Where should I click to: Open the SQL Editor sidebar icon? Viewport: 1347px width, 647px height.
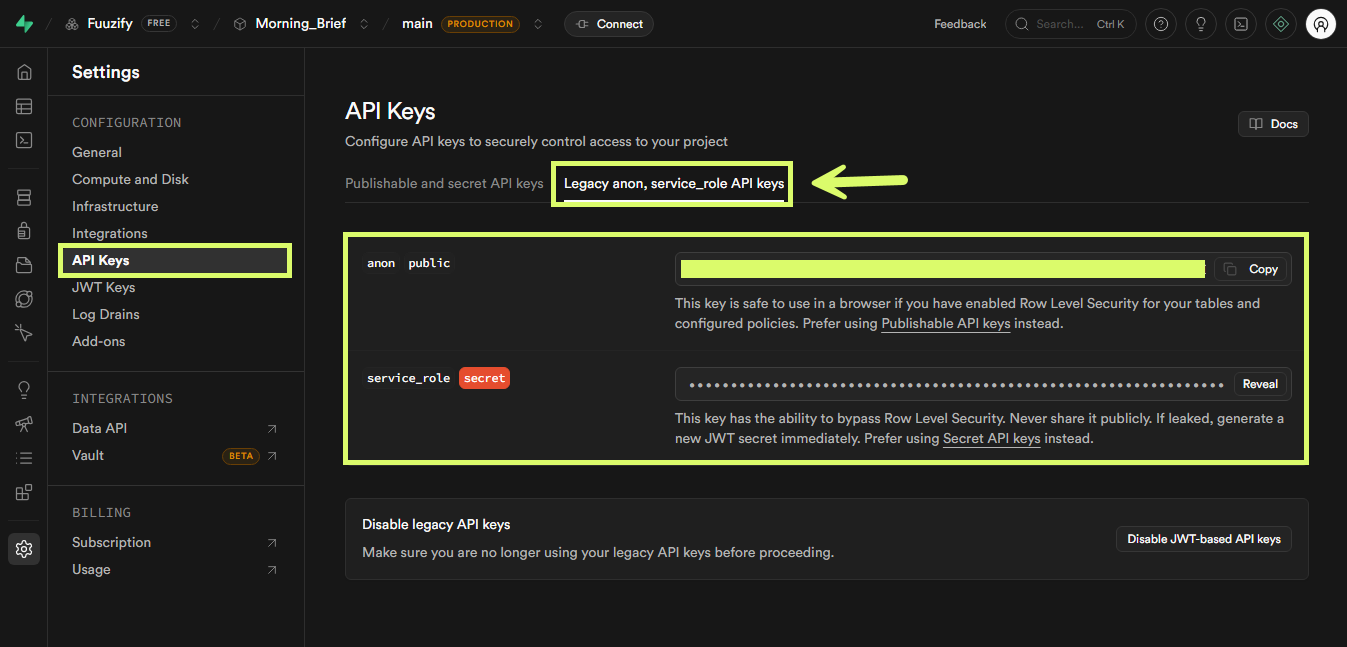(24, 140)
